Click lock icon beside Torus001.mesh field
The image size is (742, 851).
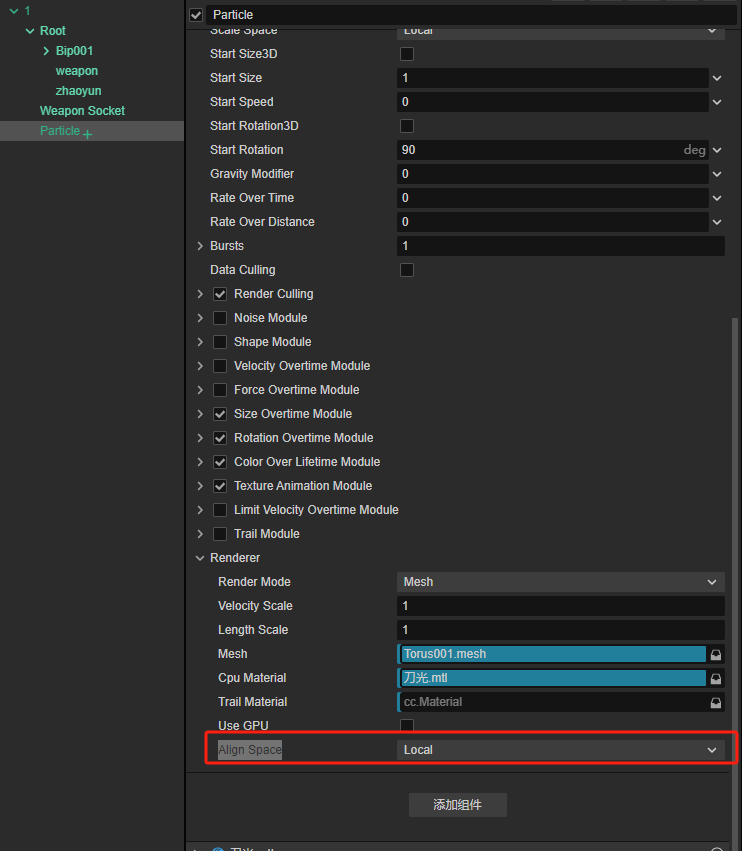point(716,654)
